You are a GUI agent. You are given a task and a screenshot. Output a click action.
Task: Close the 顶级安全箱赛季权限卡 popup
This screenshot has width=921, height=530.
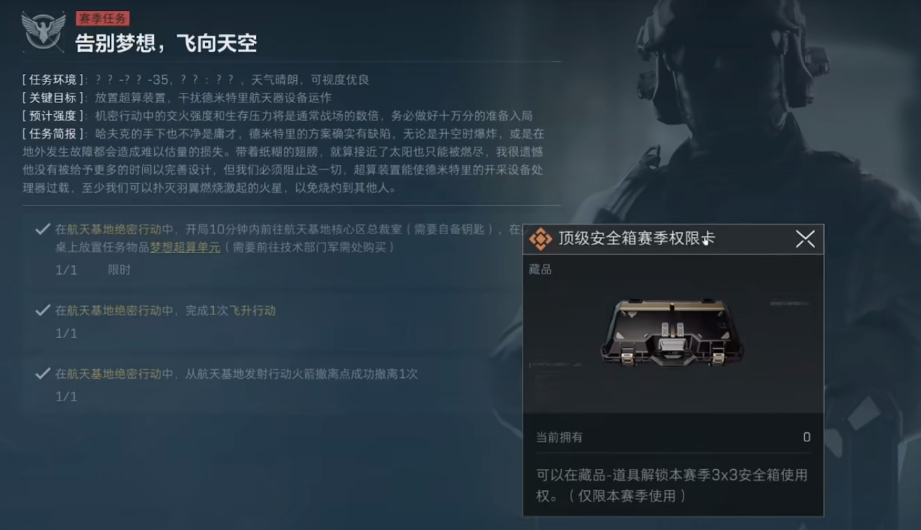click(x=805, y=239)
